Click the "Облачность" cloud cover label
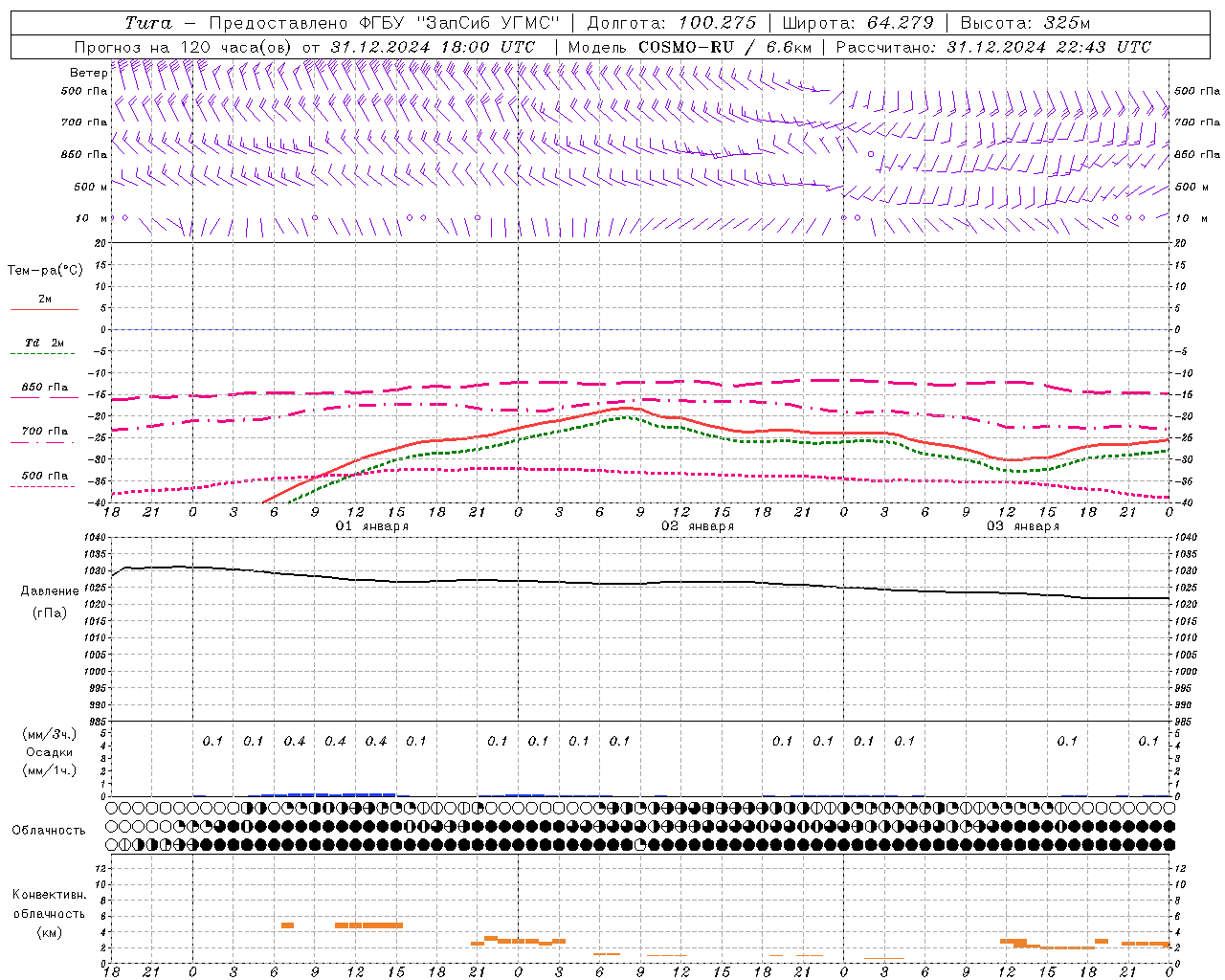1225x980 pixels. coord(49,831)
